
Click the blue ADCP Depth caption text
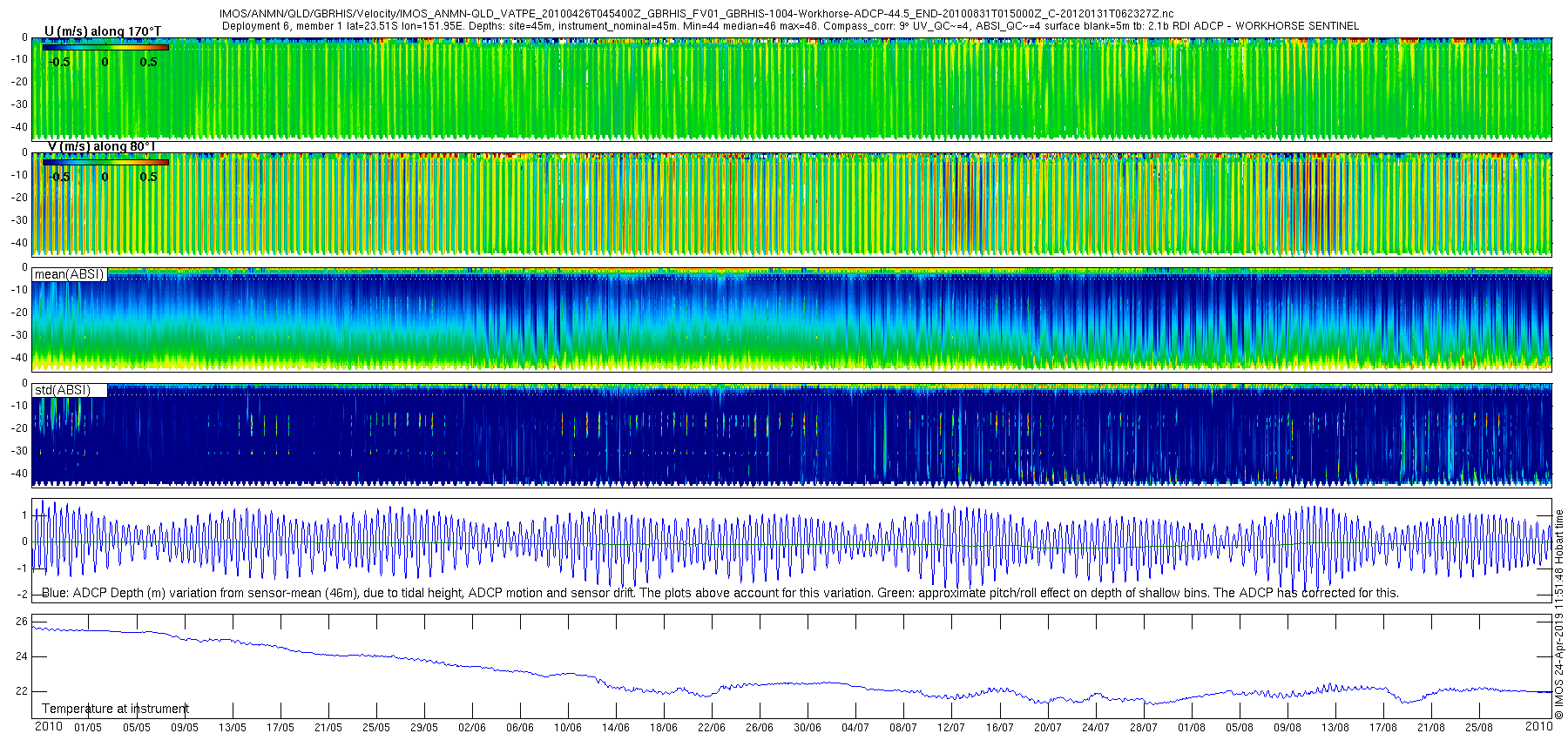pos(720,593)
